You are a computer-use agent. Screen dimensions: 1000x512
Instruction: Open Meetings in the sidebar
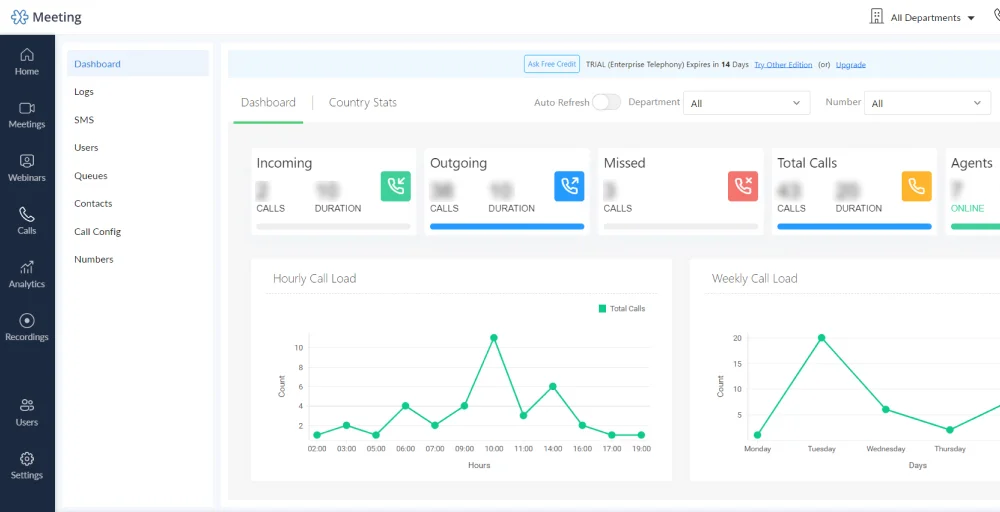pos(27,115)
